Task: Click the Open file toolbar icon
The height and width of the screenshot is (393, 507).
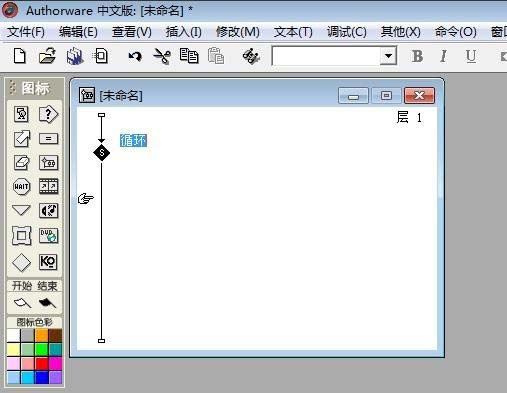Action: (x=47, y=56)
